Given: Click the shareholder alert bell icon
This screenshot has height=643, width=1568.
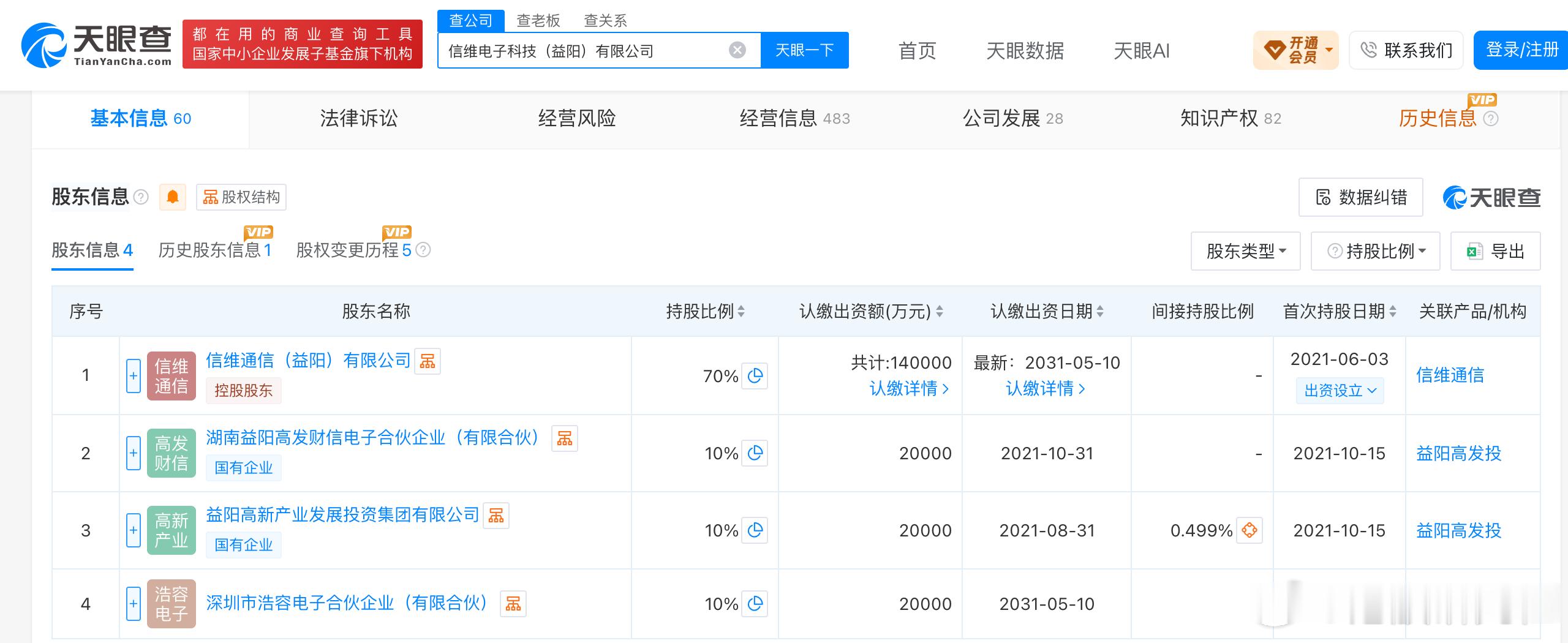Looking at the screenshot, I should (x=173, y=197).
